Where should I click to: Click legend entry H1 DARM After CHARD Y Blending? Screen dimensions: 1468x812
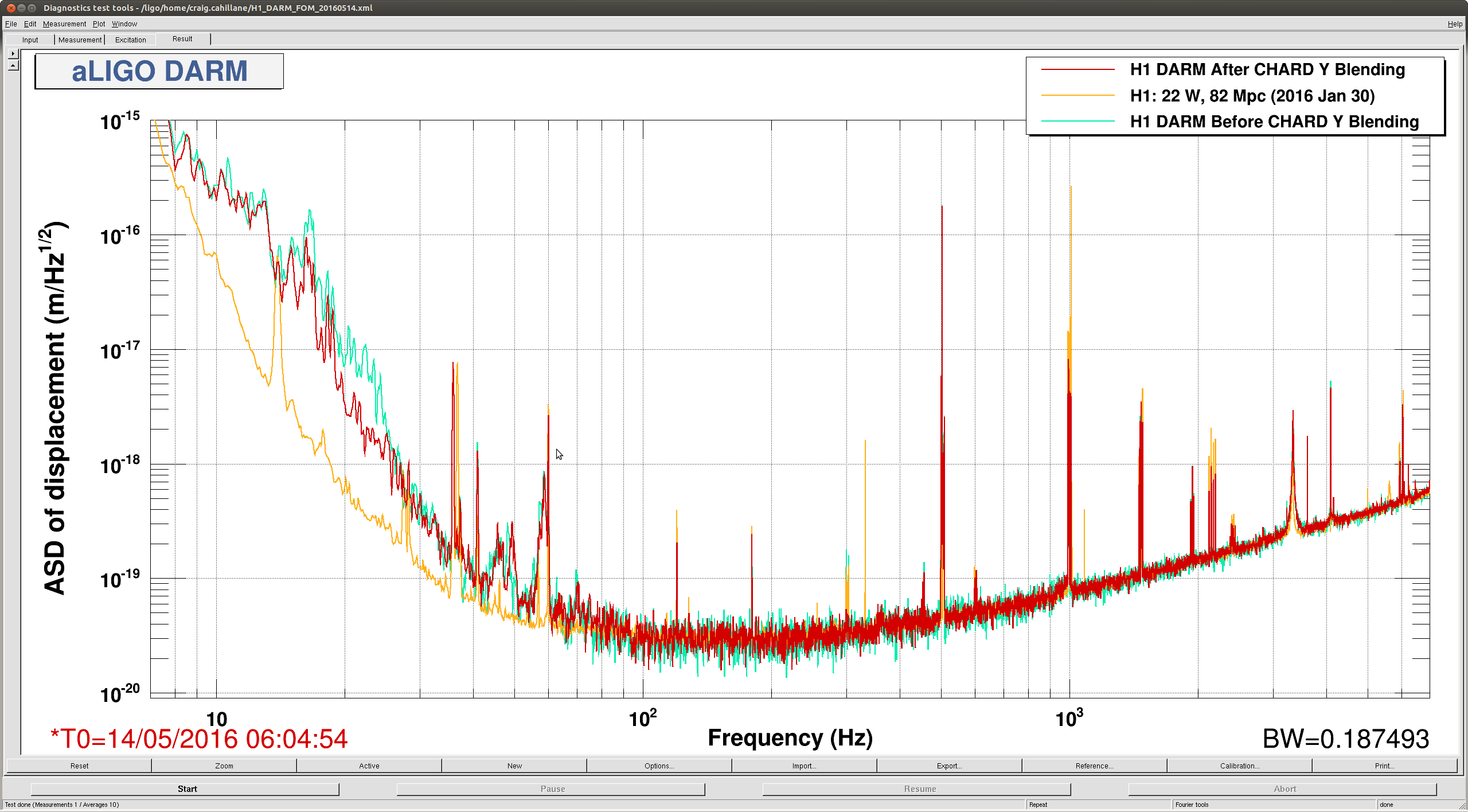click(x=1267, y=69)
